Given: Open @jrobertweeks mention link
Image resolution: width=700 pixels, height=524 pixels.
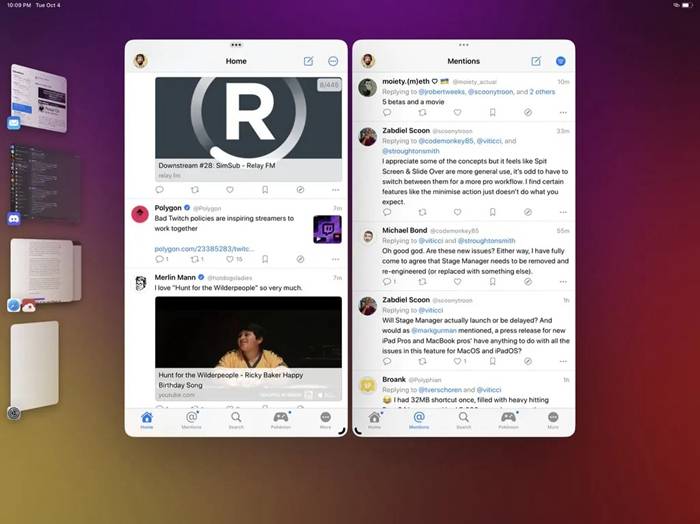Looking at the screenshot, I should [442, 92].
